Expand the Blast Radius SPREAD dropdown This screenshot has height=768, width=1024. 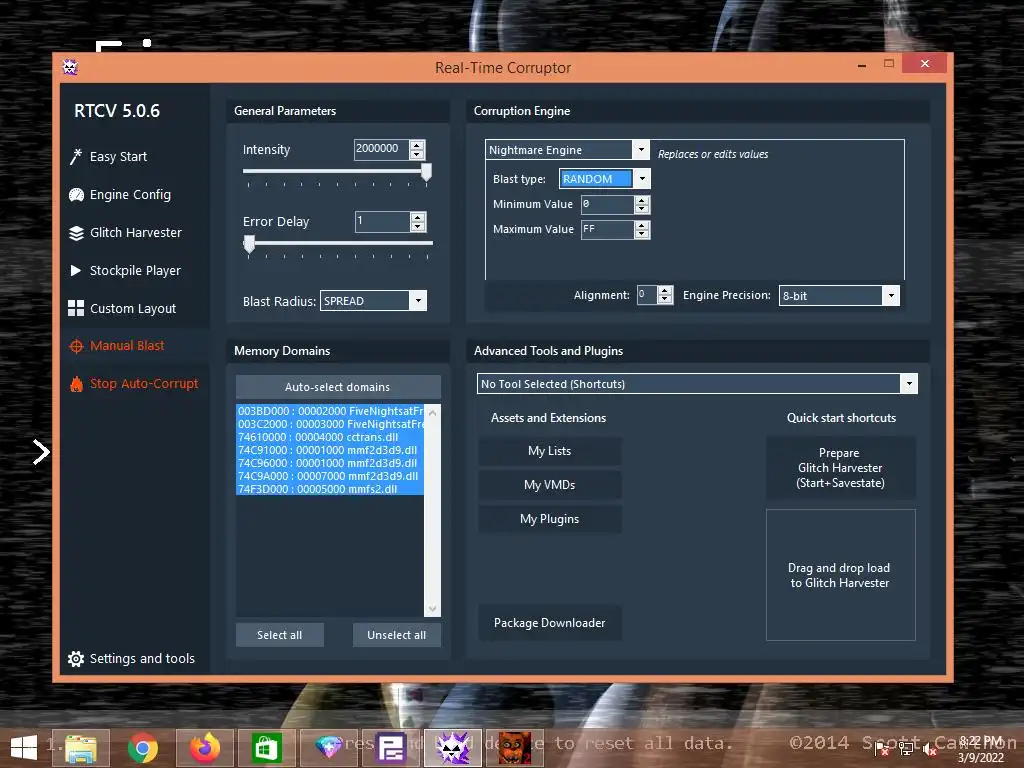[x=418, y=300]
